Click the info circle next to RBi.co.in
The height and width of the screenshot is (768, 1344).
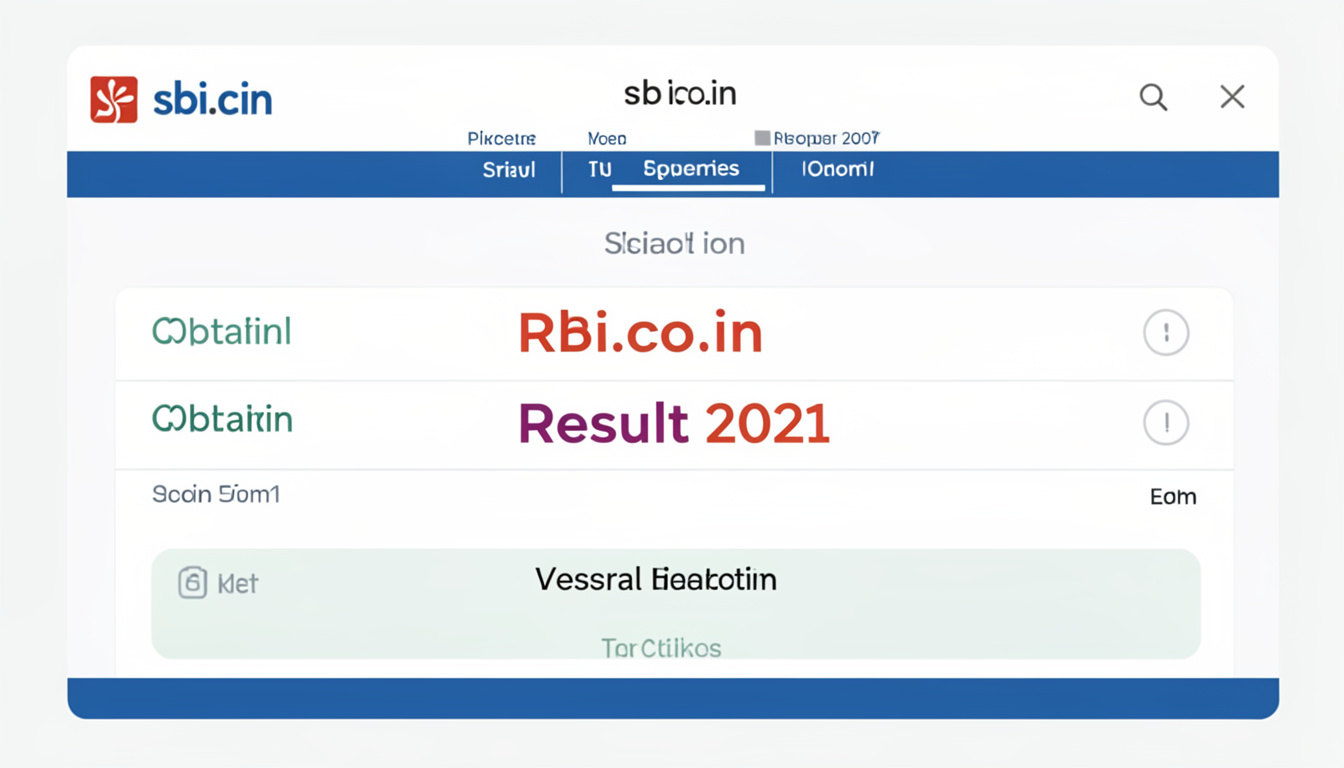tap(1165, 332)
